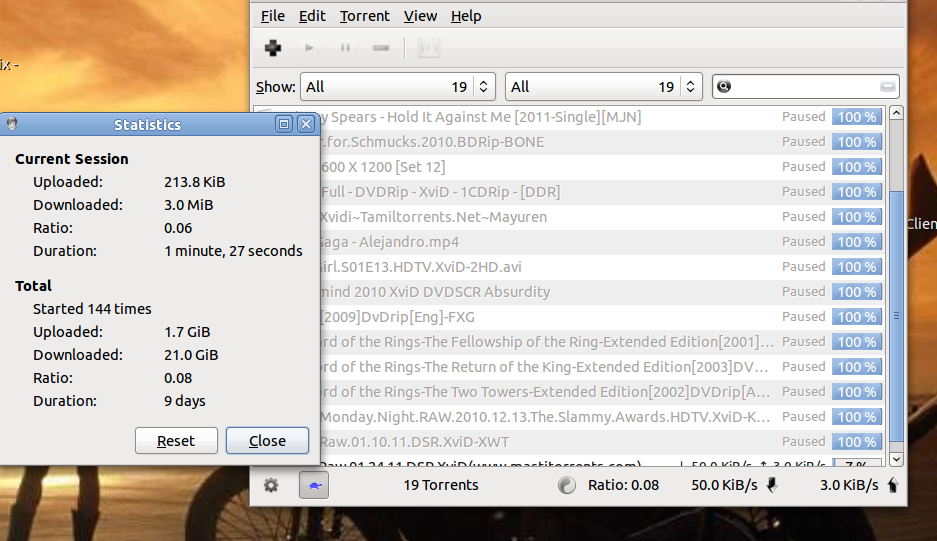Click the 21.0 GiB downloaded value

[x=191, y=355]
